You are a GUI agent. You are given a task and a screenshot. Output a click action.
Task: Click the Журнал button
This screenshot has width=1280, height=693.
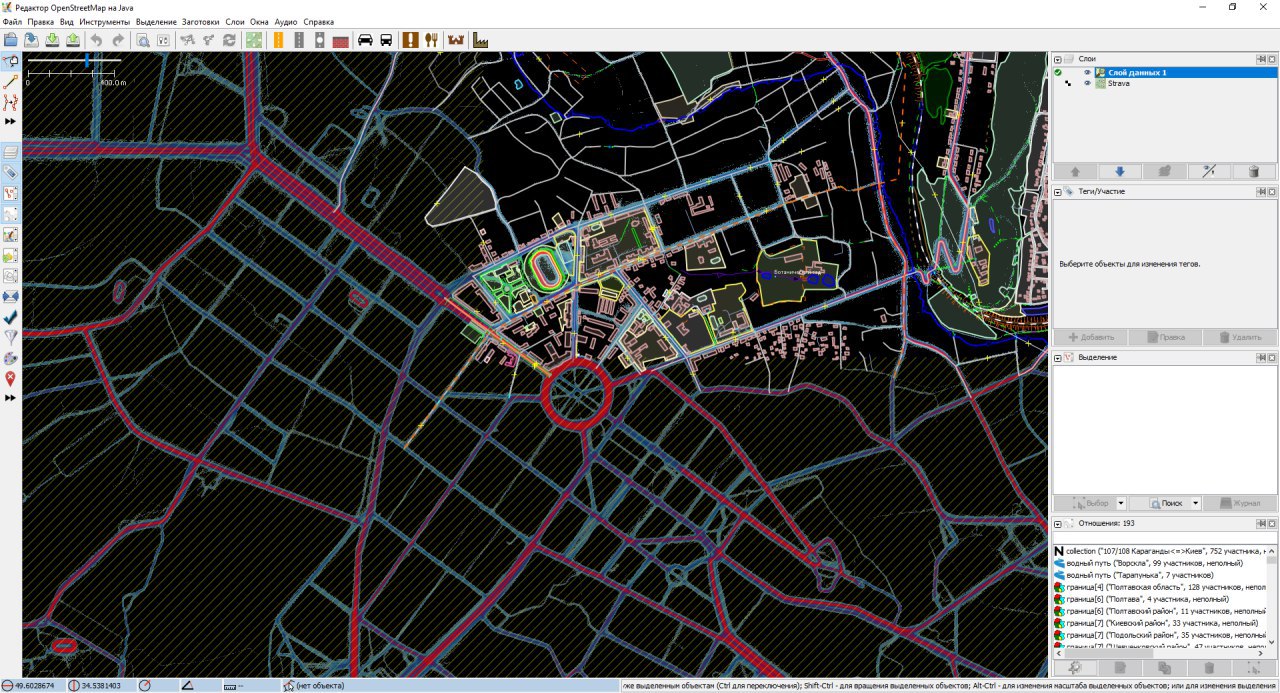pos(1239,503)
